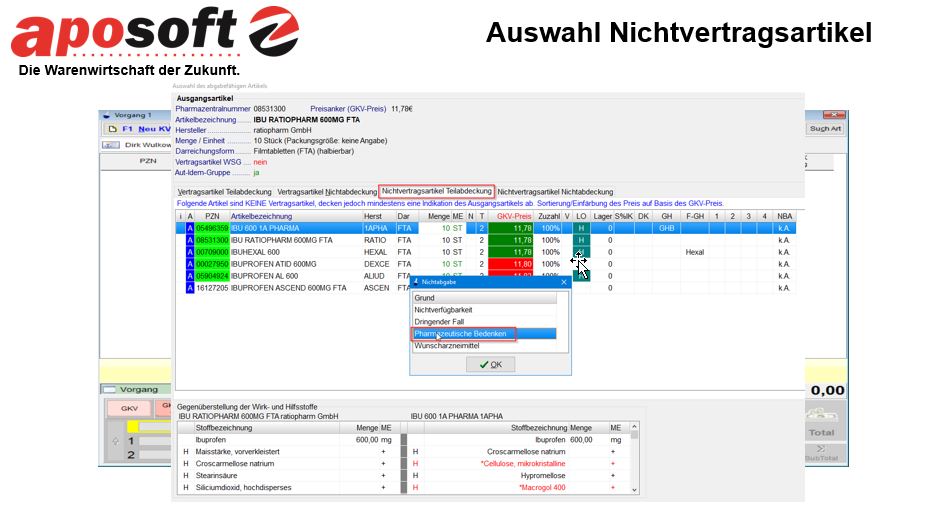Select row IBUPROFEN ATID 600MG
This screenshot has width=933, height=515.
coord(486,264)
